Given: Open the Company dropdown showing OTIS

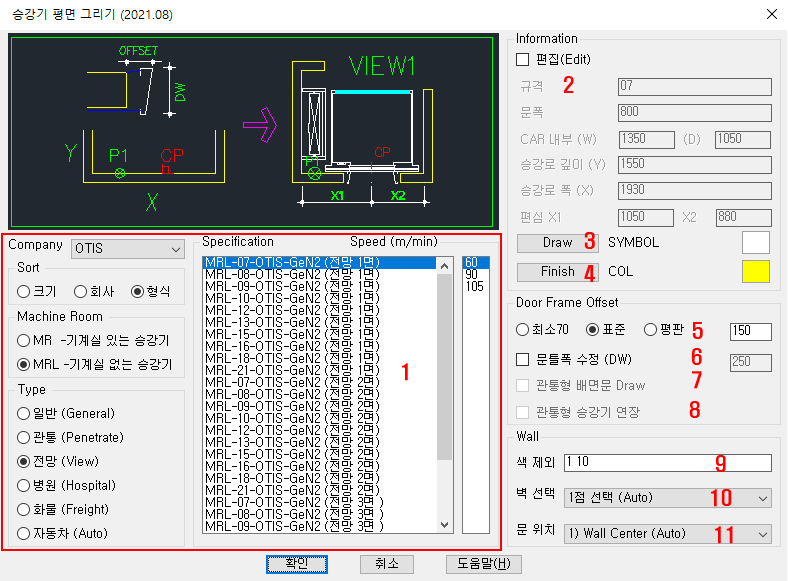Looking at the screenshot, I should tap(128, 249).
